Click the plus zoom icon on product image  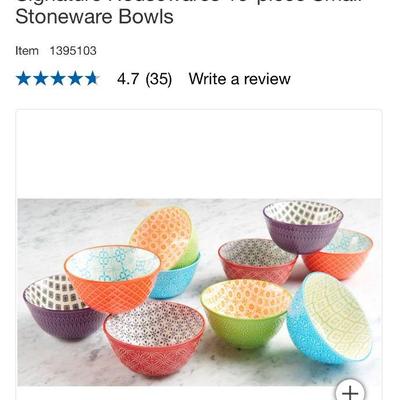(350, 390)
